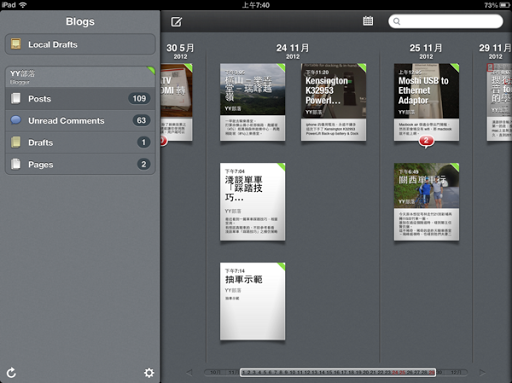Open Pages
512x383 pixels.
pyautogui.click(x=80, y=164)
